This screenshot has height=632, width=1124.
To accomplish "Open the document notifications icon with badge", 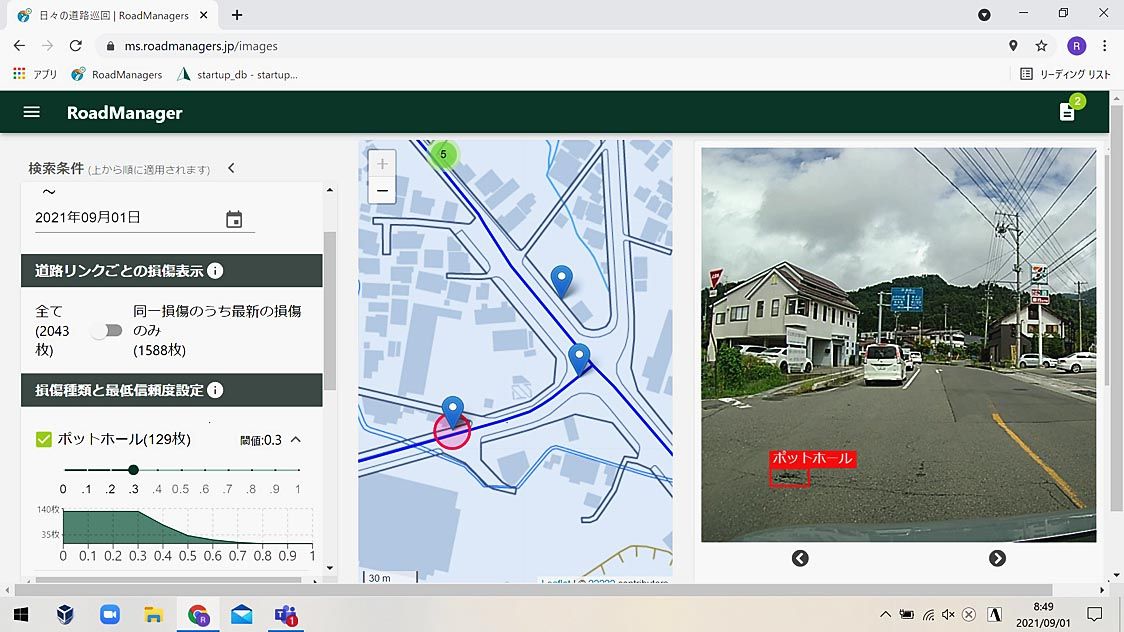I will (x=1067, y=112).
